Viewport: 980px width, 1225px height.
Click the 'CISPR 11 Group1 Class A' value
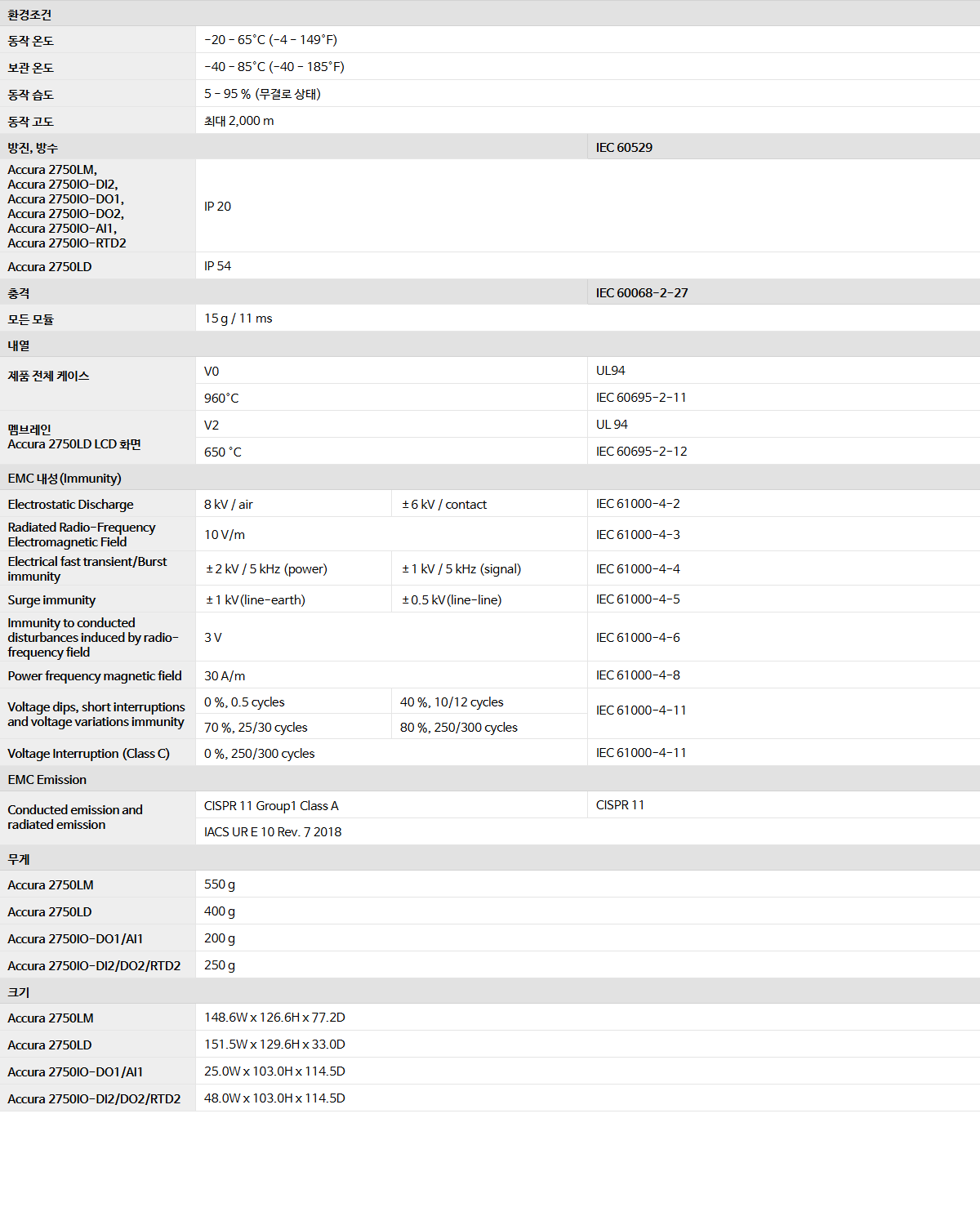coord(271,806)
